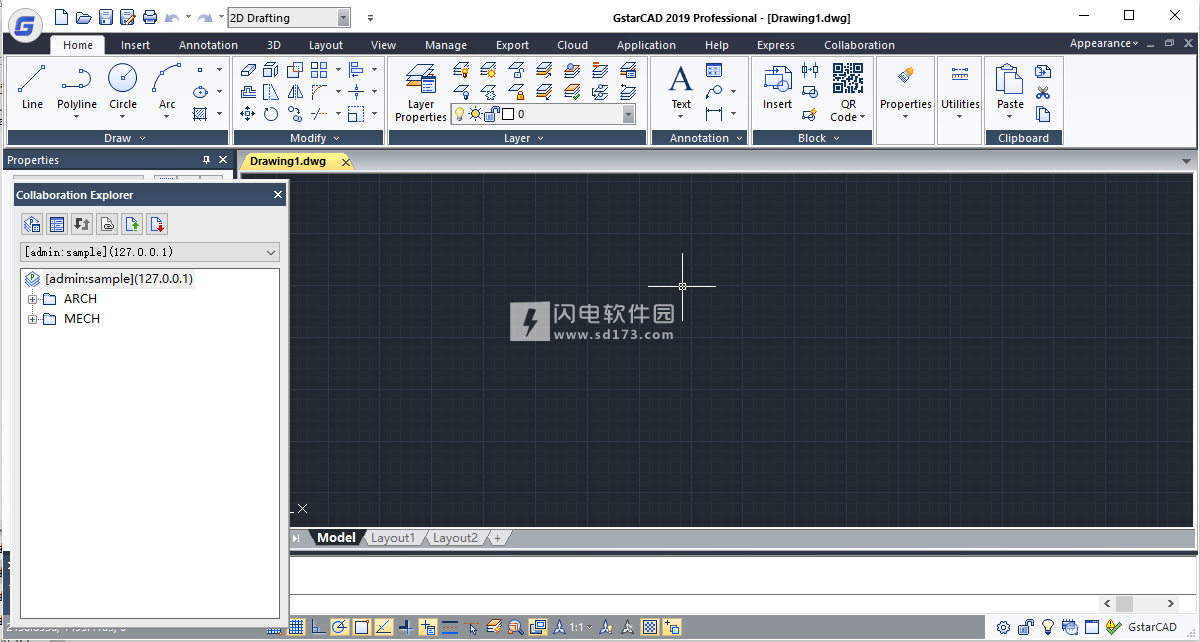The image size is (1200, 642).
Task: Click the Utilities measure icon
Action: pos(960,76)
